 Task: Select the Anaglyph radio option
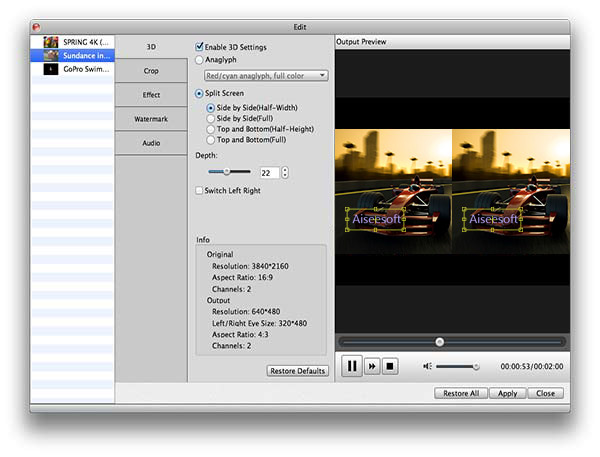click(199, 60)
